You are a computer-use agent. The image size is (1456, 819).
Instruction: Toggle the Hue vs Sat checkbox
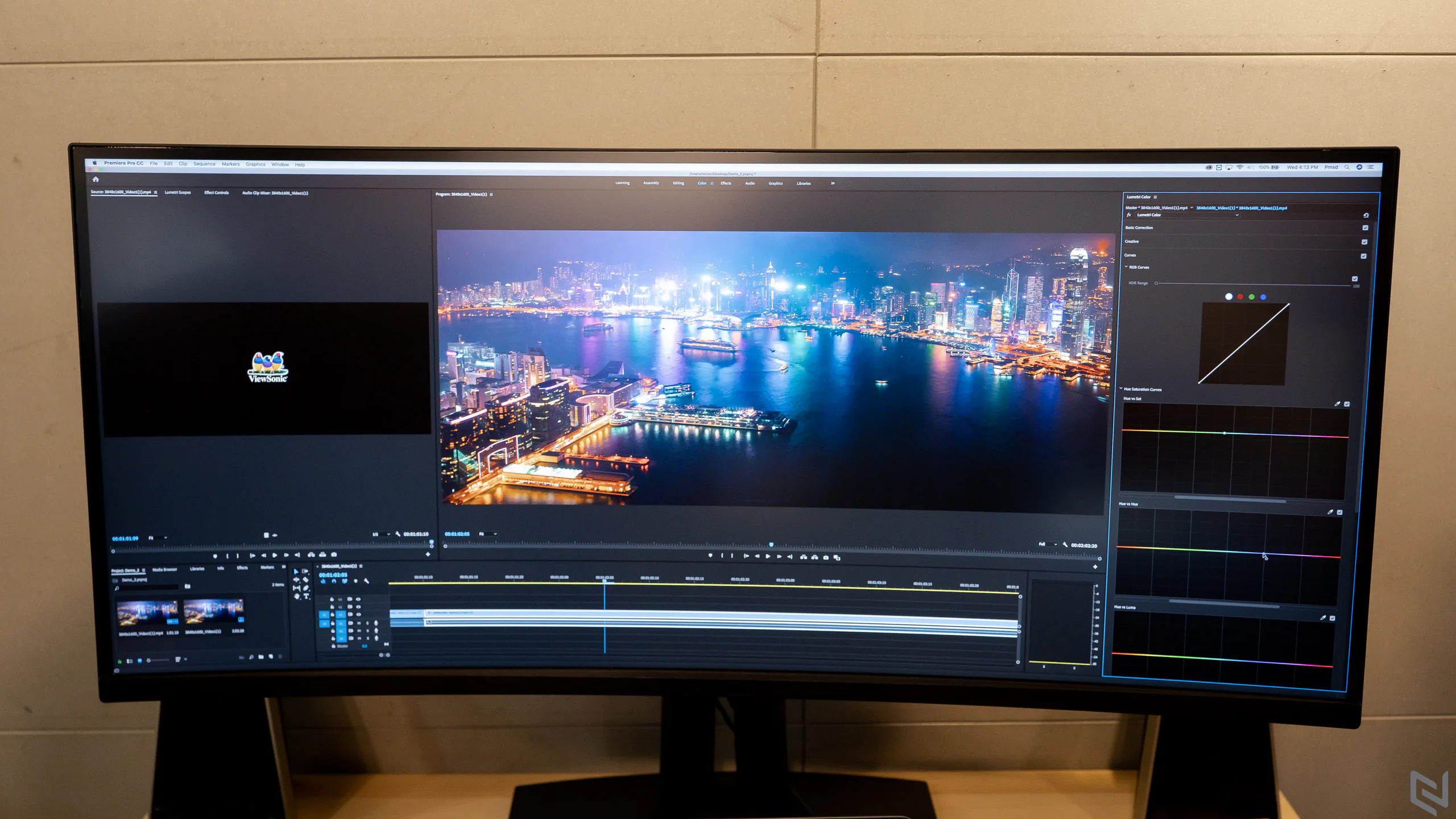point(1347,404)
